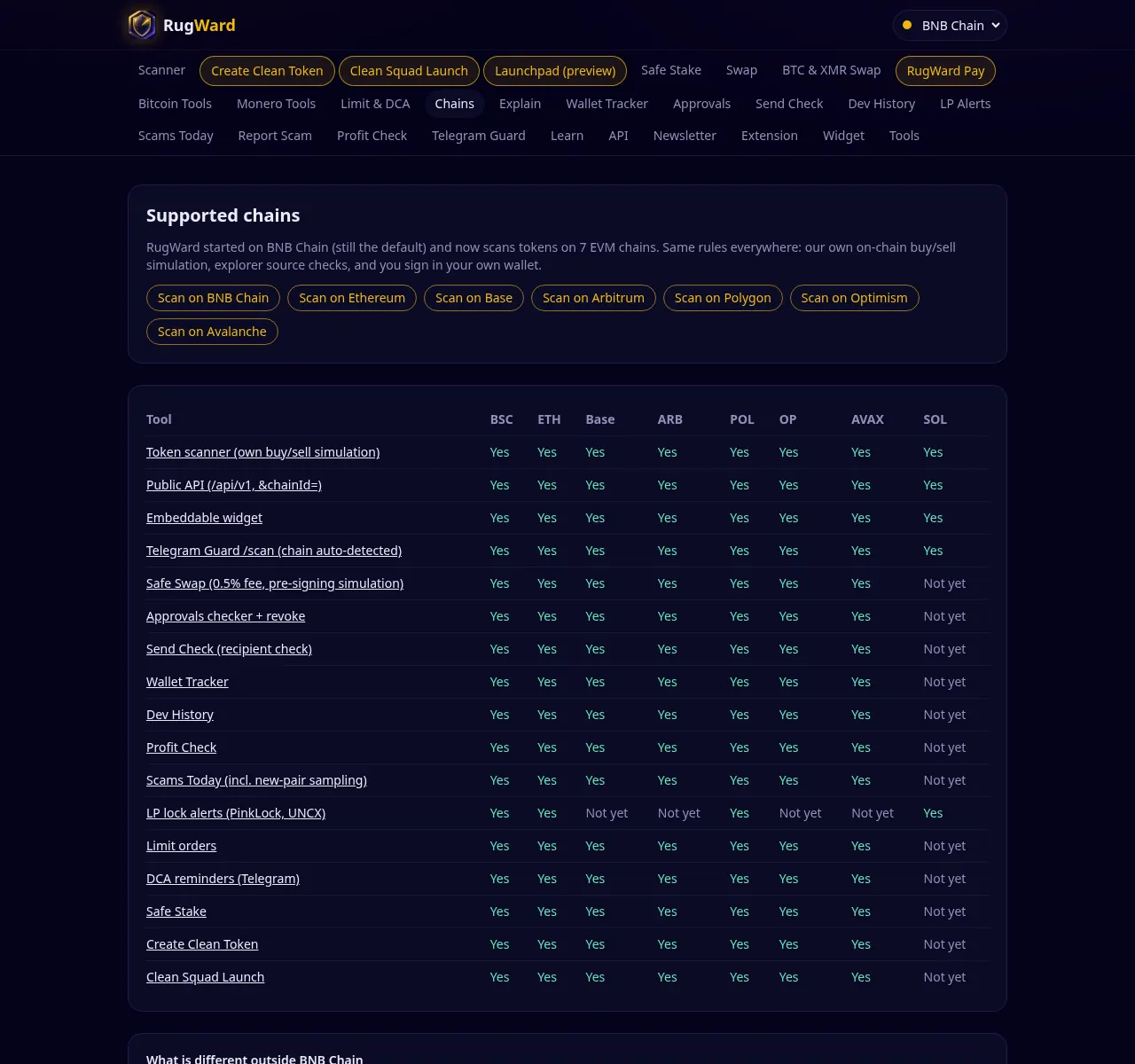Open the Newsletter page

tap(685, 136)
